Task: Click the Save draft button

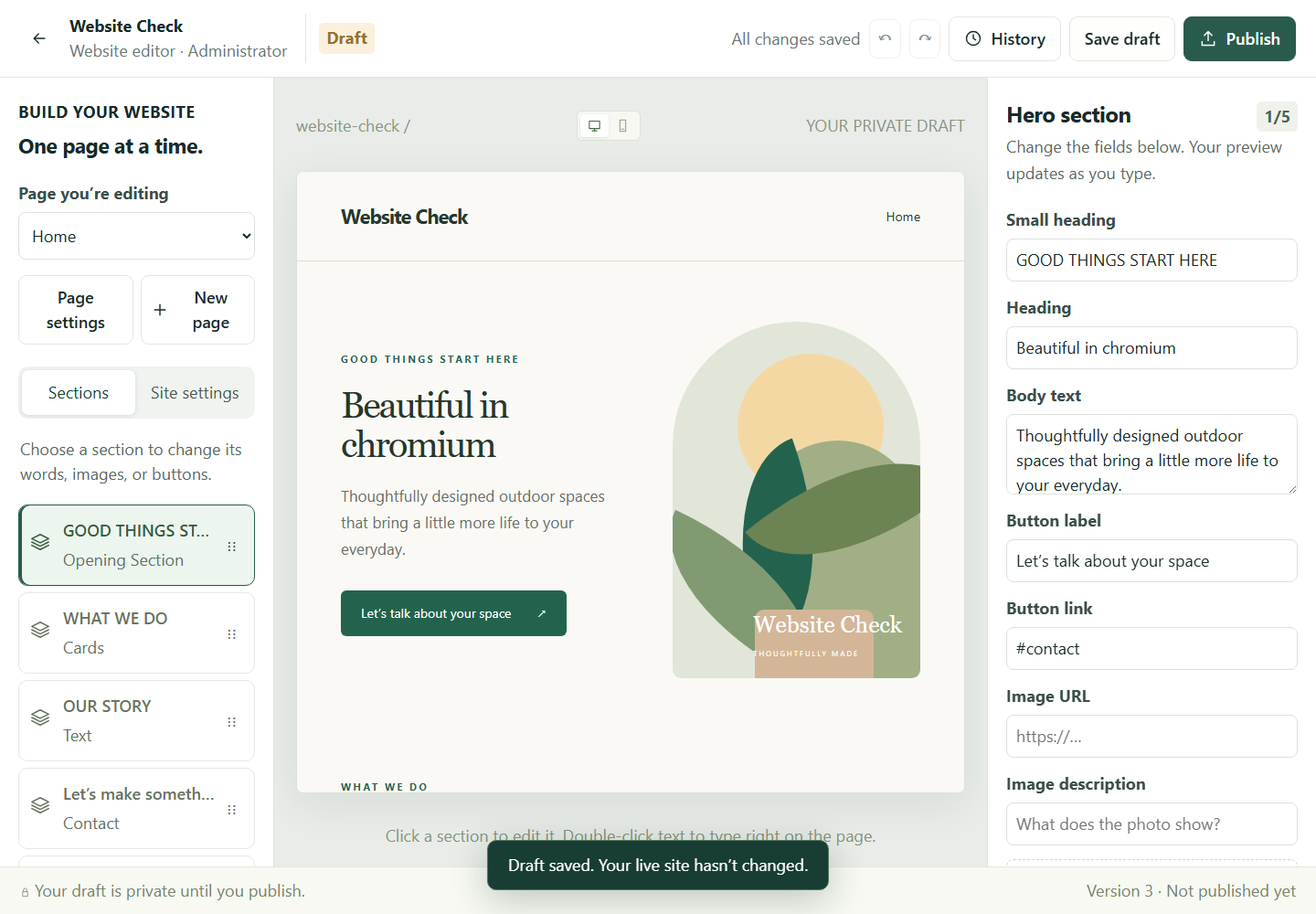Action: tap(1122, 38)
